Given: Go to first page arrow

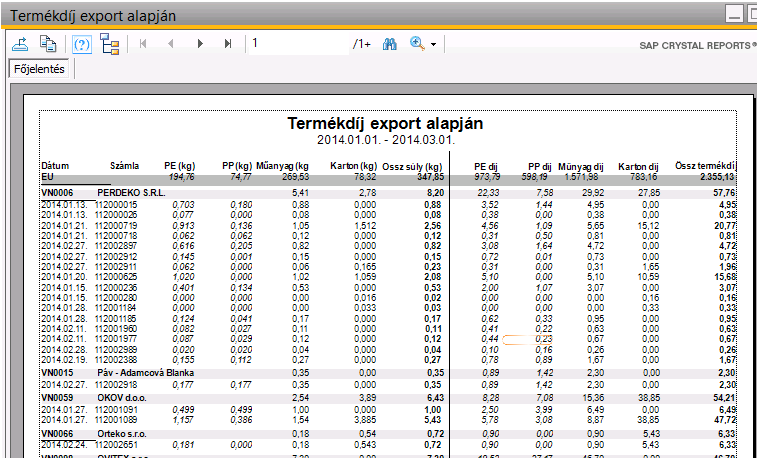Looking at the screenshot, I should 143,44.
